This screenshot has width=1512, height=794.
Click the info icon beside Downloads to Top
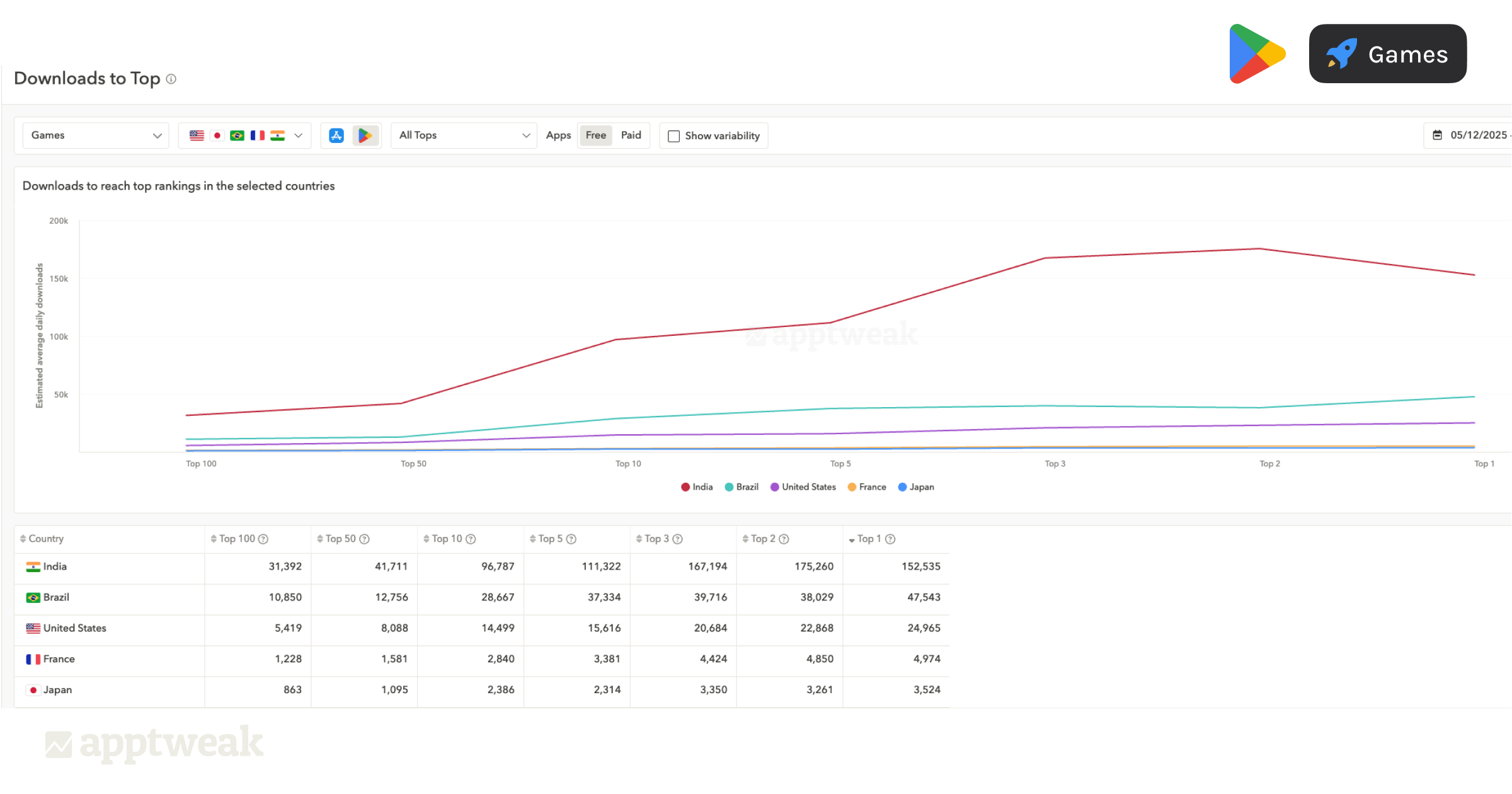171,79
